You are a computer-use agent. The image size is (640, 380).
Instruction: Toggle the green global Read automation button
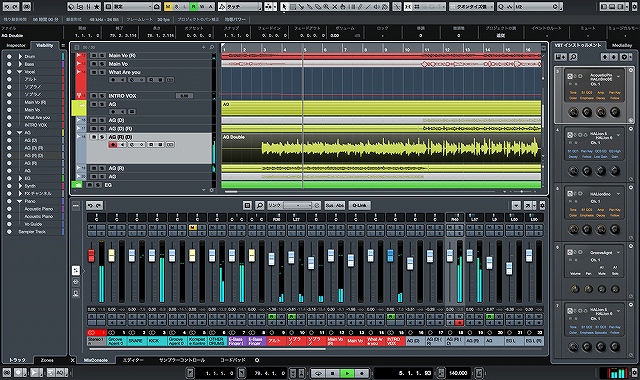click(194, 7)
